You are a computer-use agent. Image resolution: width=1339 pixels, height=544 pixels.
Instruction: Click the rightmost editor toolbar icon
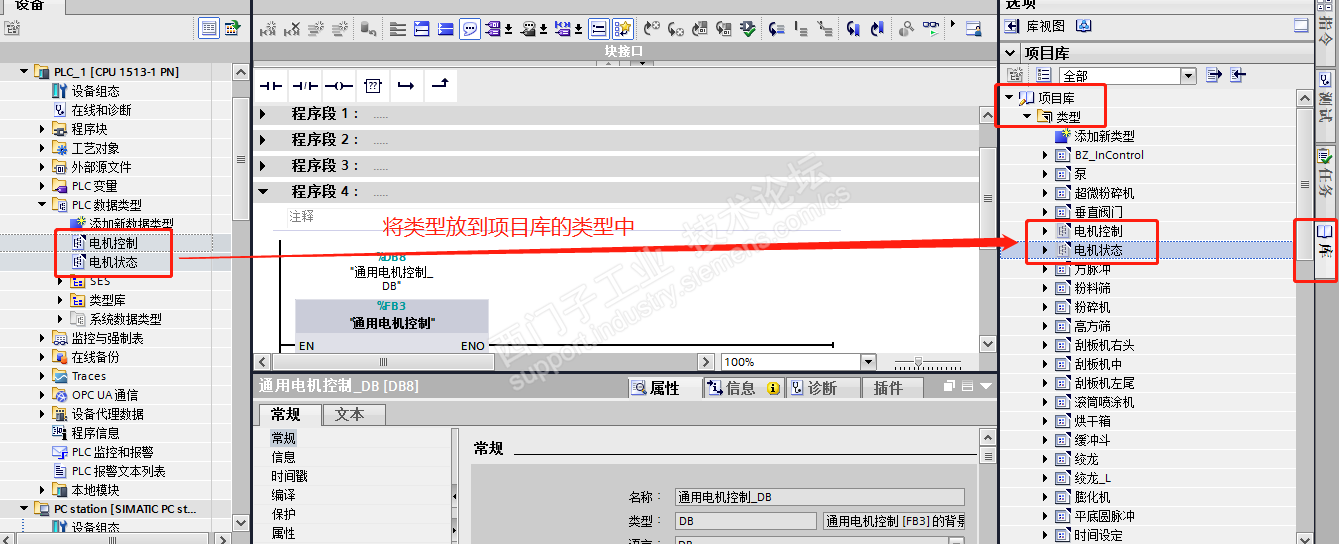(973, 29)
